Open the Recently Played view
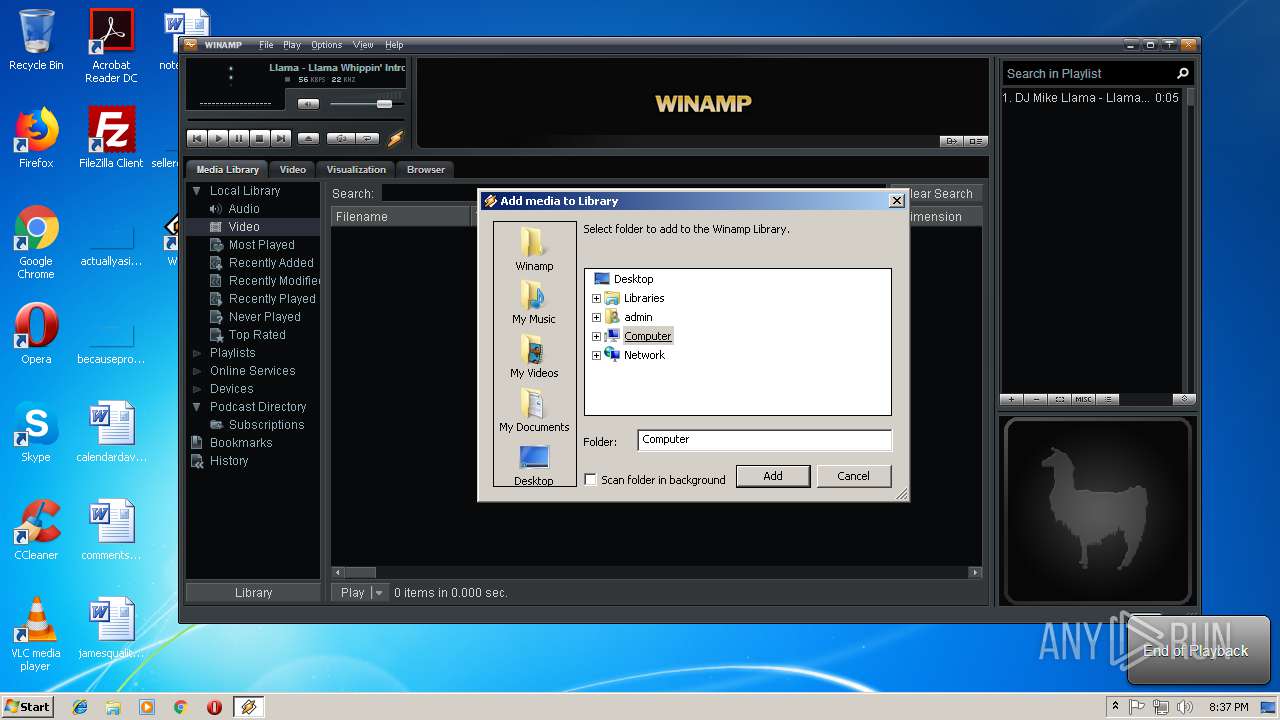 click(x=272, y=299)
